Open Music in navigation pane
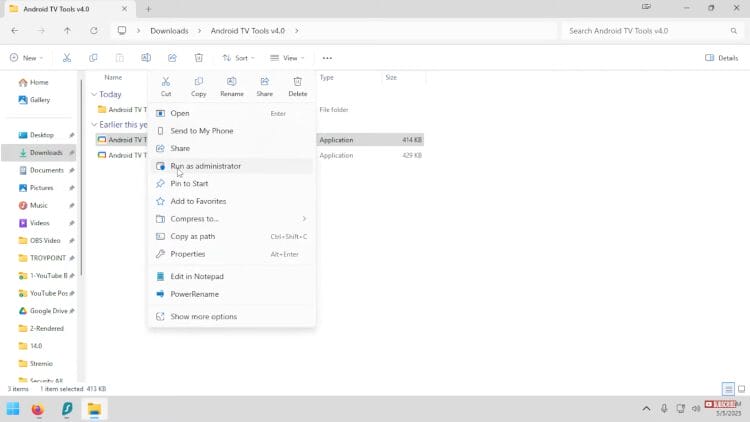Image resolution: width=750 pixels, height=422 pixels. (x=41, y=205)
